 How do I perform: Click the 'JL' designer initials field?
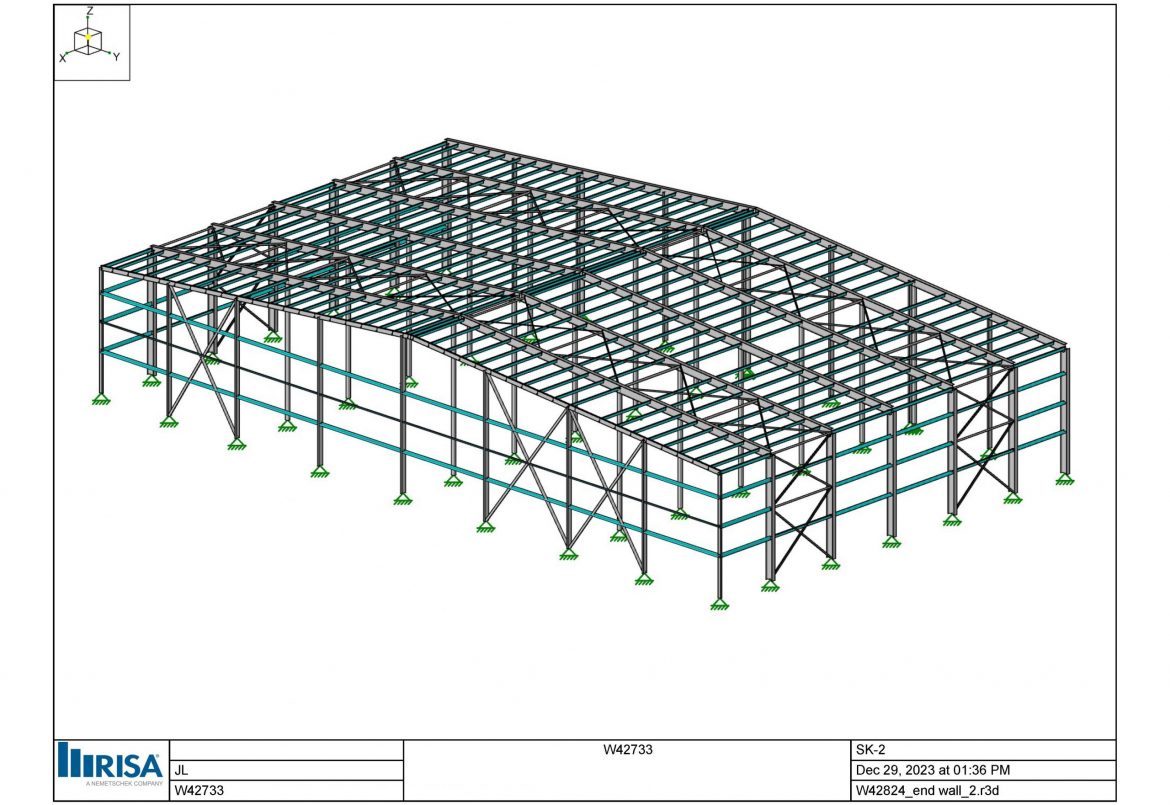click(181, 770)
